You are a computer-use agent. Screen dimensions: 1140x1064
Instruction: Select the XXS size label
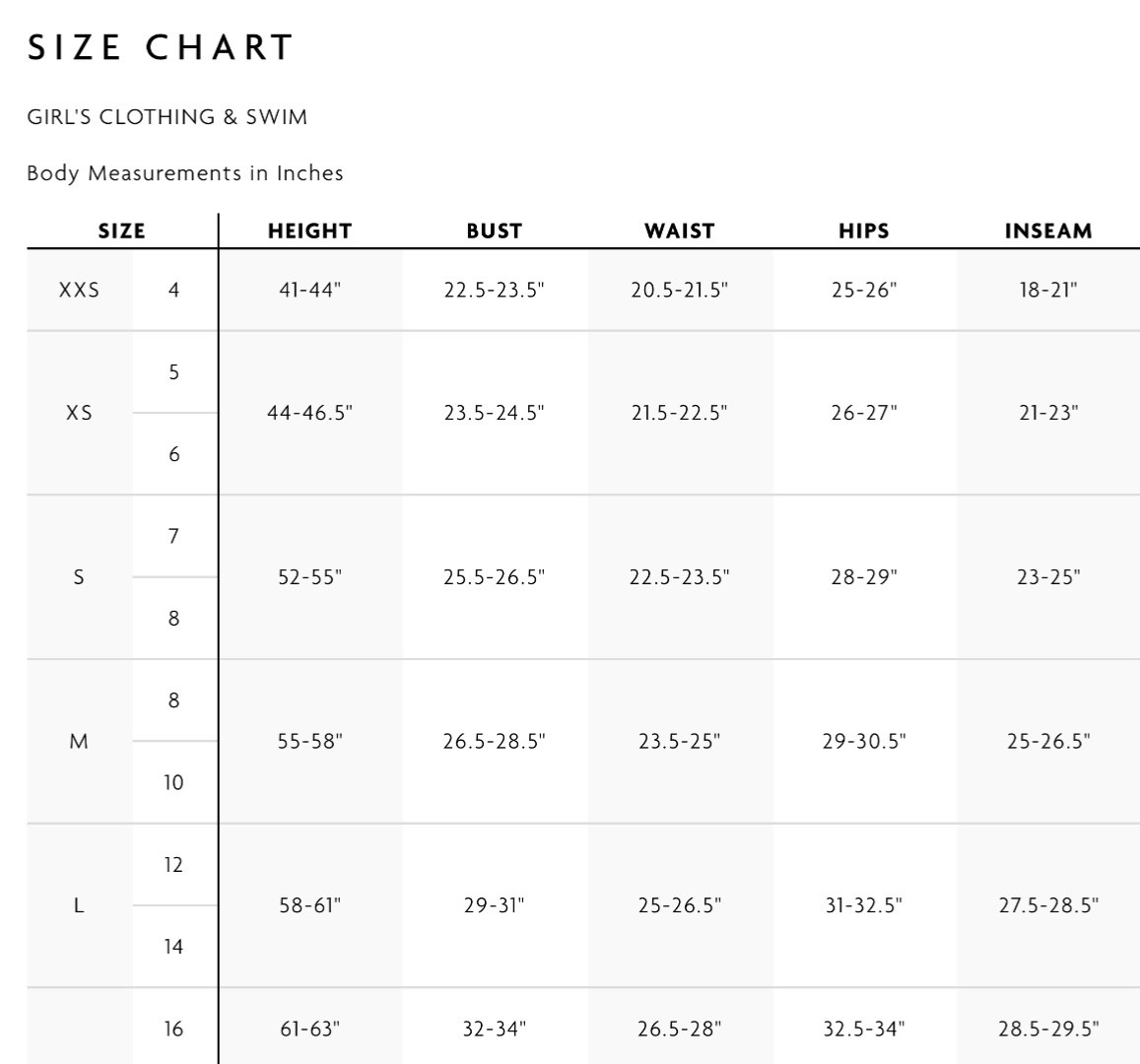79,291
